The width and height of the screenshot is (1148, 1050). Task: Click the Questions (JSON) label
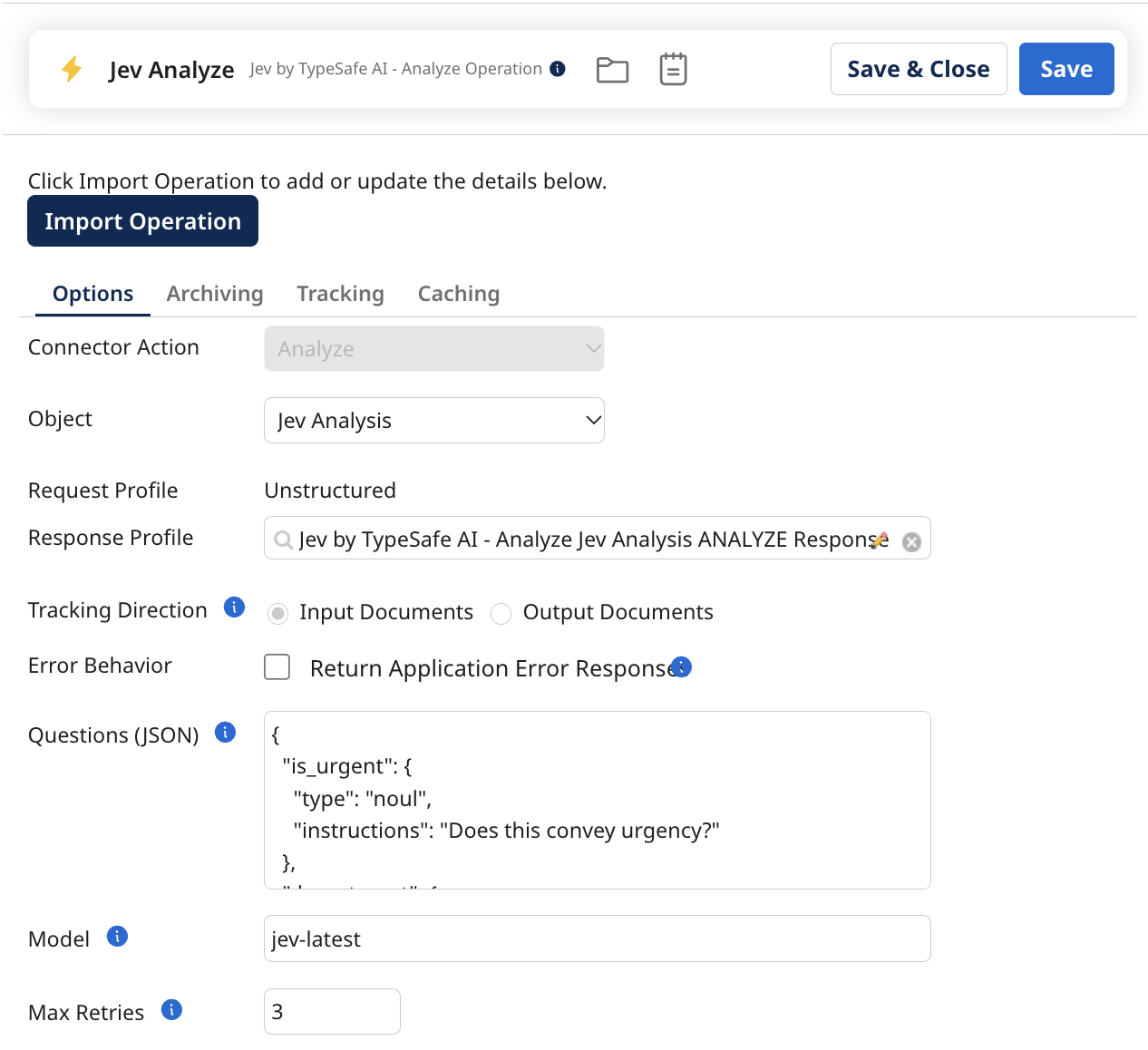click(x=113, y=735)
